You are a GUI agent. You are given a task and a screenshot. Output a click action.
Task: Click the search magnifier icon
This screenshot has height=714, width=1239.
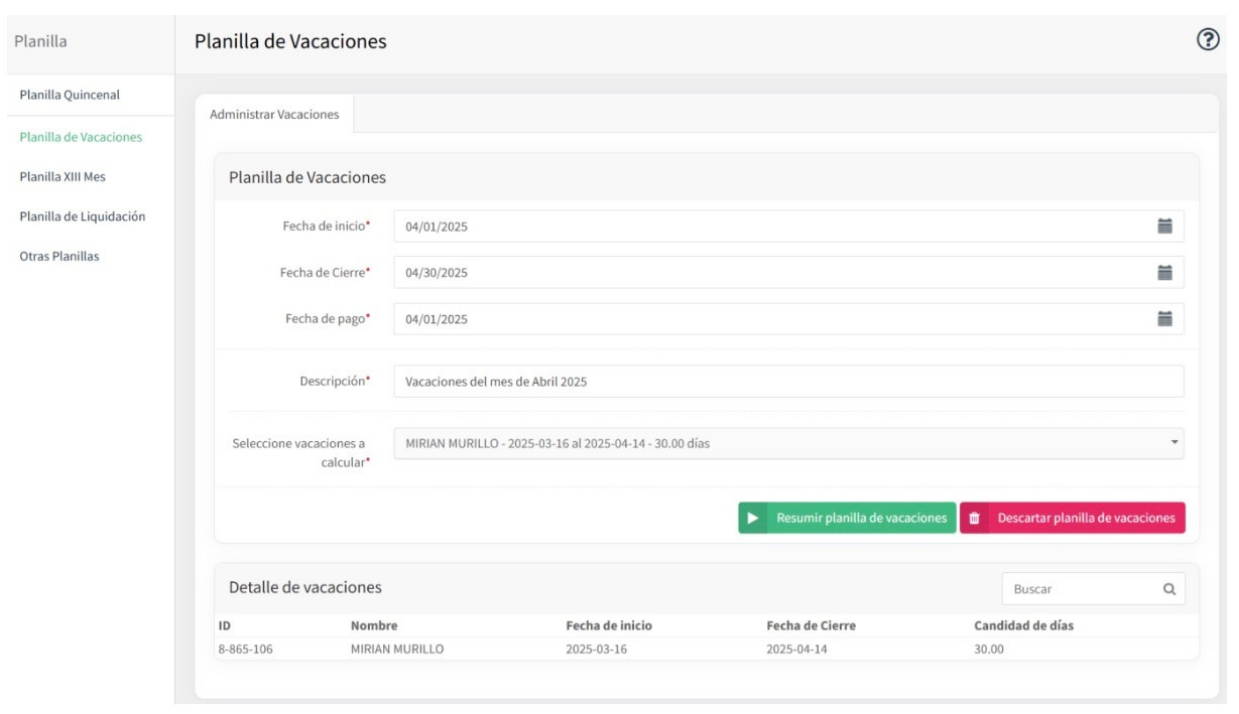[x=1168, y=589]
